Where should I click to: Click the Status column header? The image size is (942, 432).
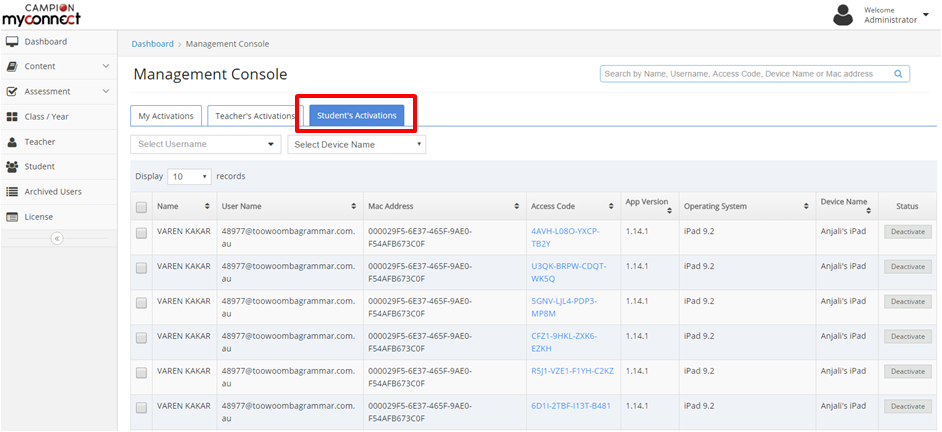[907, 206]
